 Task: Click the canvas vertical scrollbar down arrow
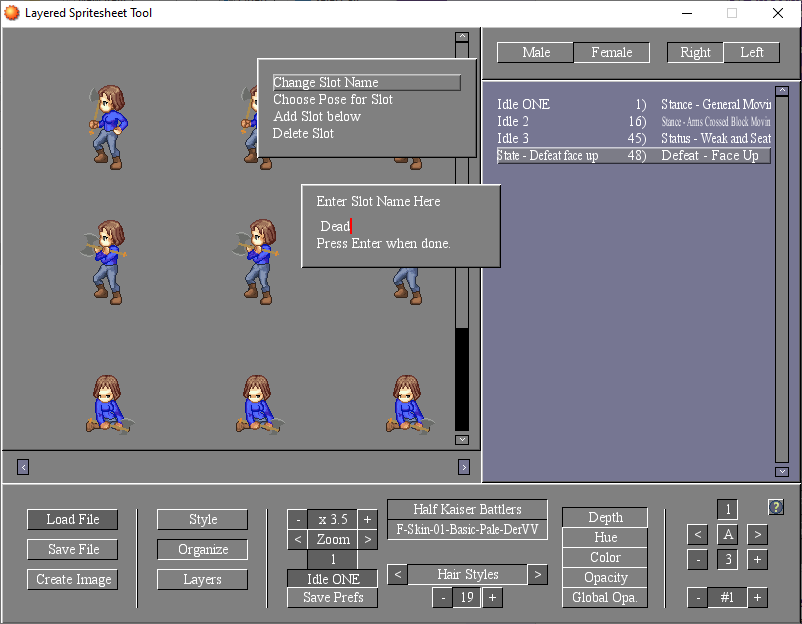tap(461, 439)
